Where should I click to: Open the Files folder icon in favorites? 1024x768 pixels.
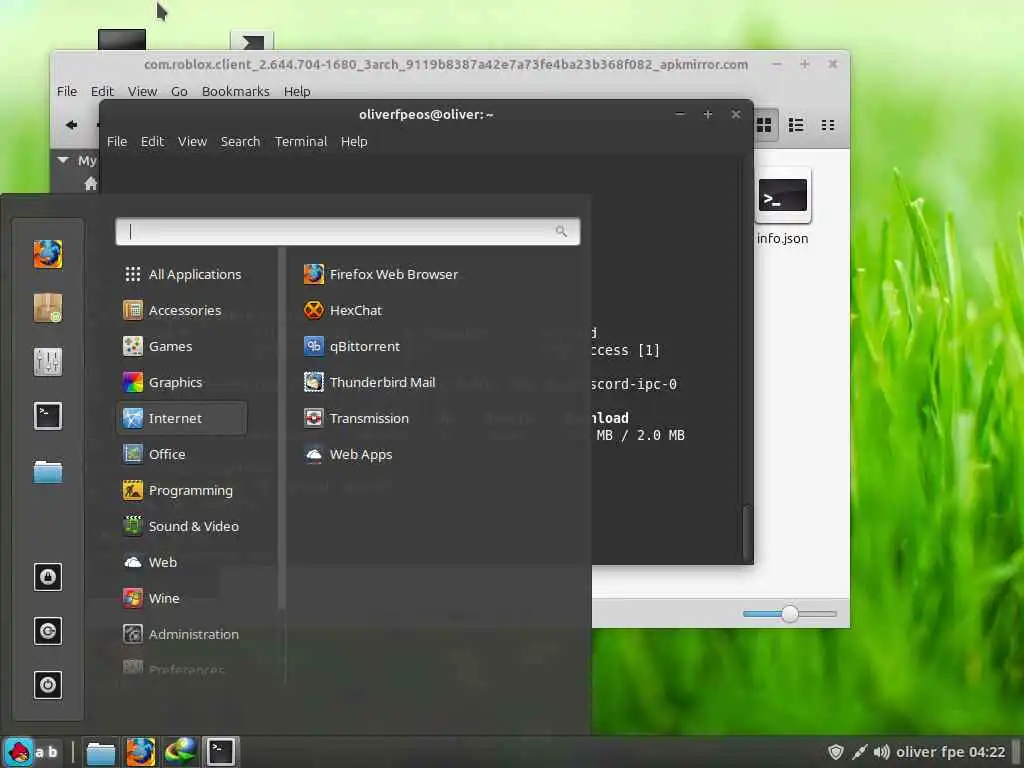pyautogui.click(x=48, y=470)
